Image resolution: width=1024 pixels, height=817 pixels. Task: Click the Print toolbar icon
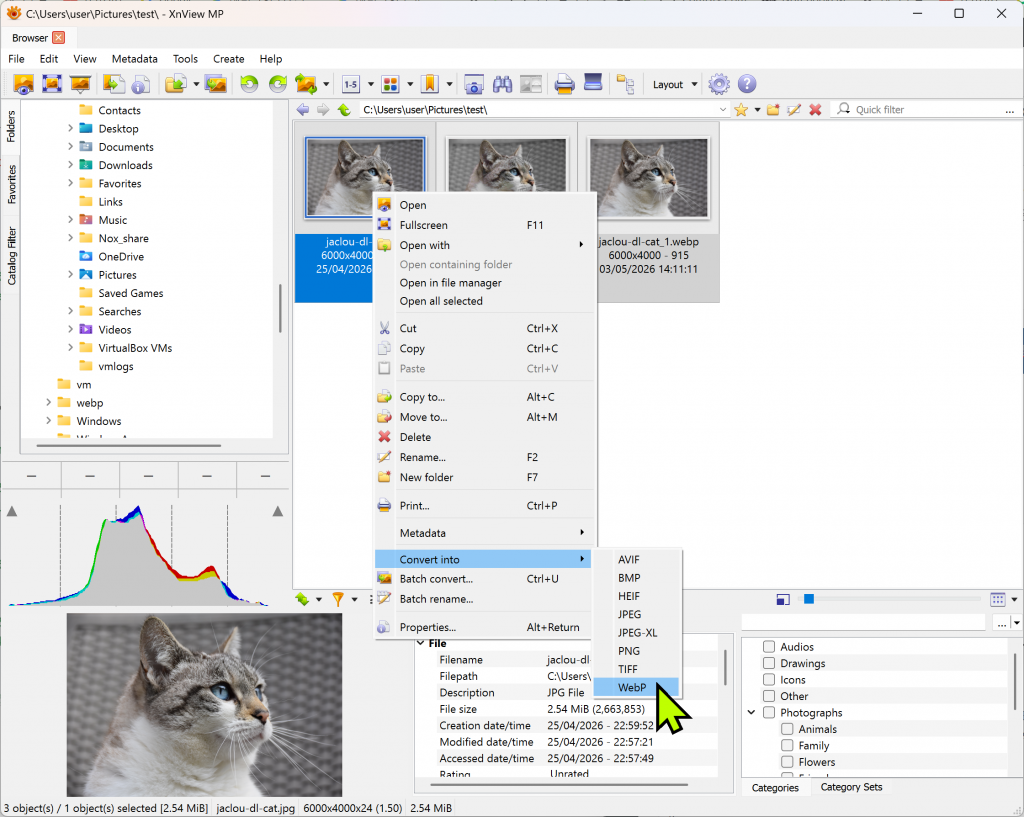[x=564, y=84]
